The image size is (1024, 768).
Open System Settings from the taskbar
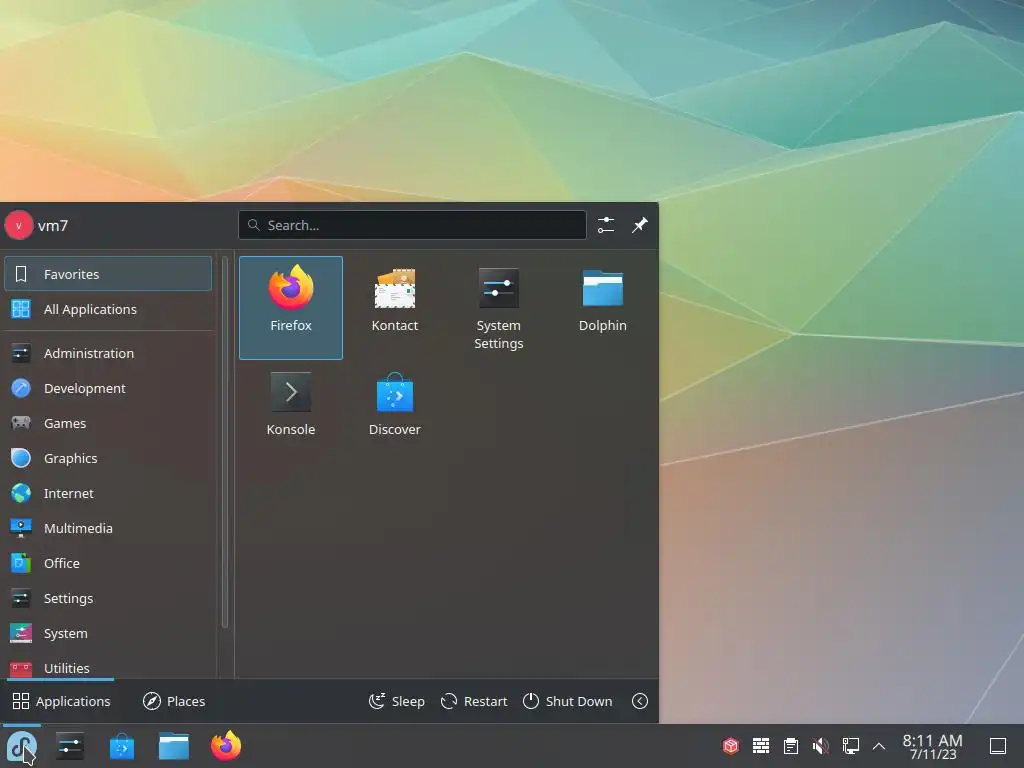tap(70, 746)
